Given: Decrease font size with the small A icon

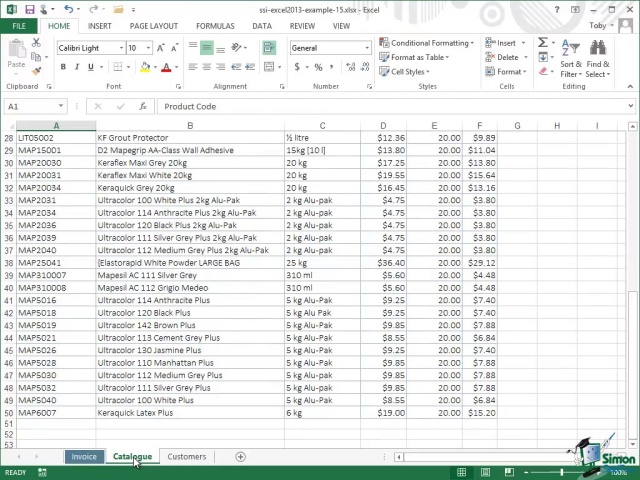Looking at the screenshot, I should [174, 48].
